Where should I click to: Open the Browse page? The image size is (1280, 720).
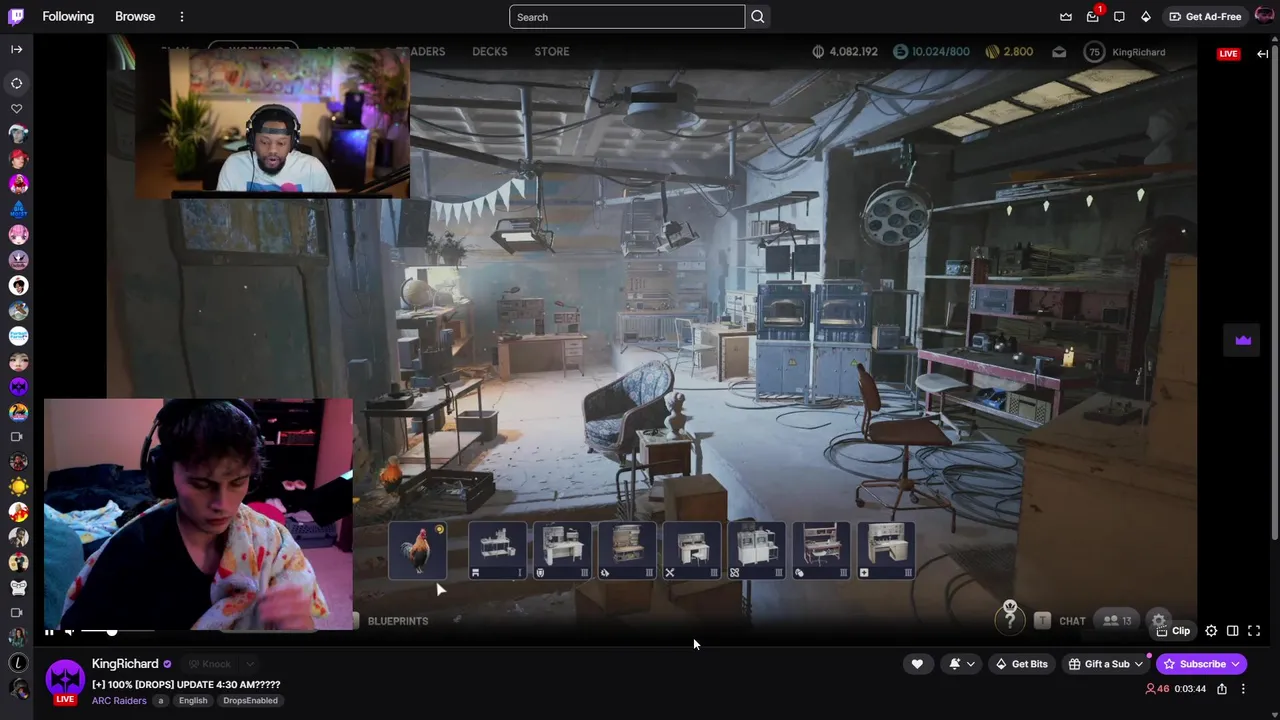click(x=135, y=16)
